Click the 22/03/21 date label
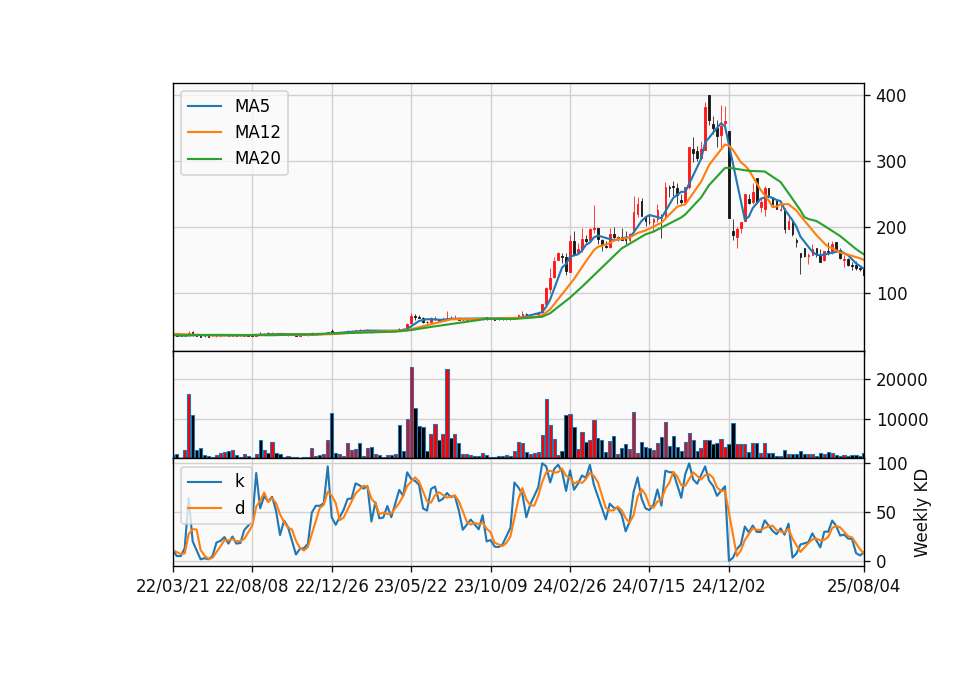The image size is (960, 690). click(173, 586)
